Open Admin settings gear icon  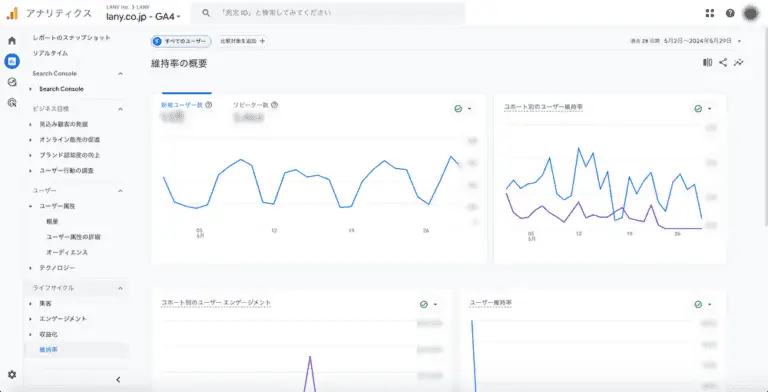[12, 375]
